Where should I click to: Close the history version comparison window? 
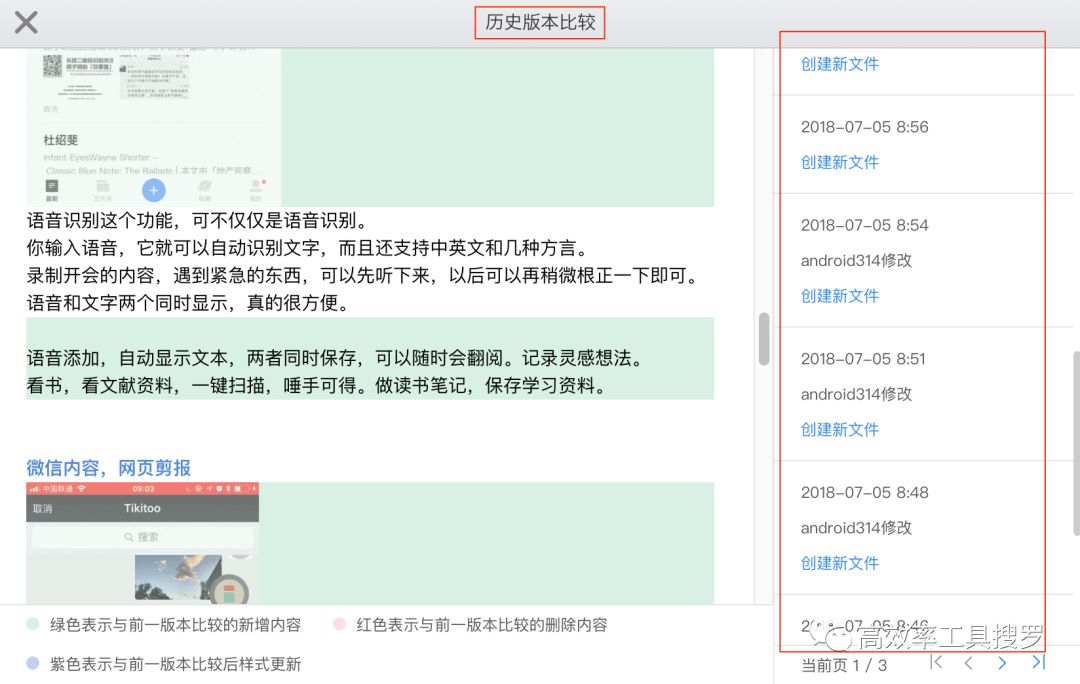26,22
